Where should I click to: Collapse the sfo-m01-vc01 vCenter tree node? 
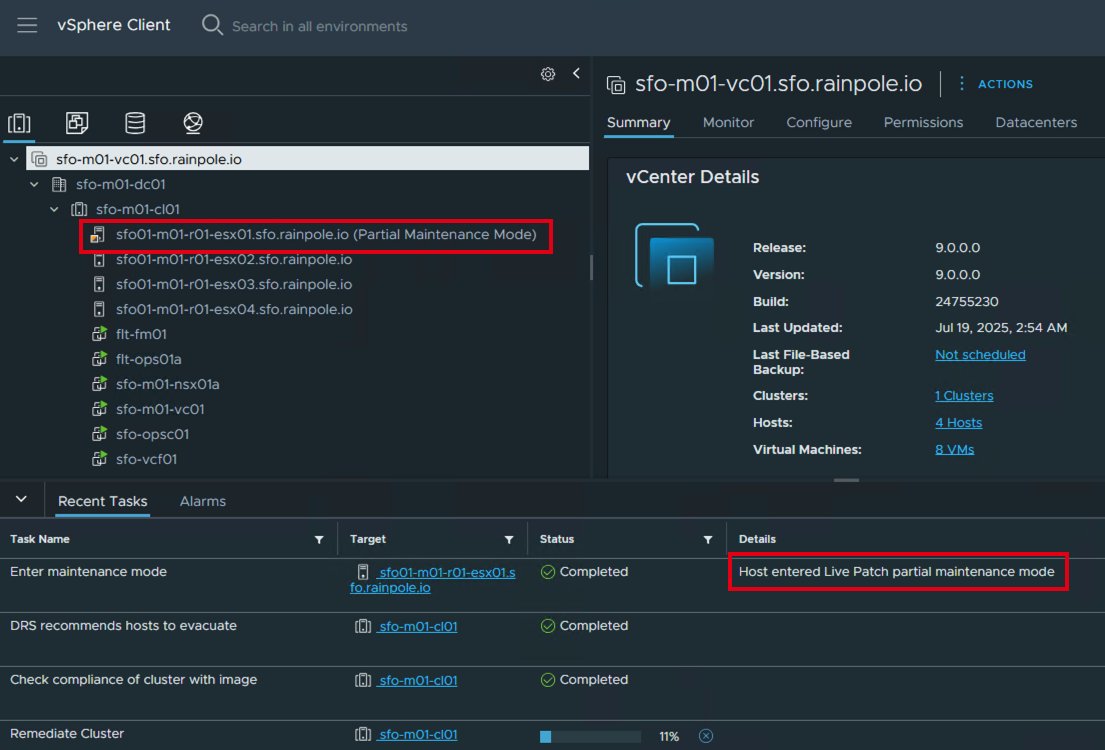[14, 159]
